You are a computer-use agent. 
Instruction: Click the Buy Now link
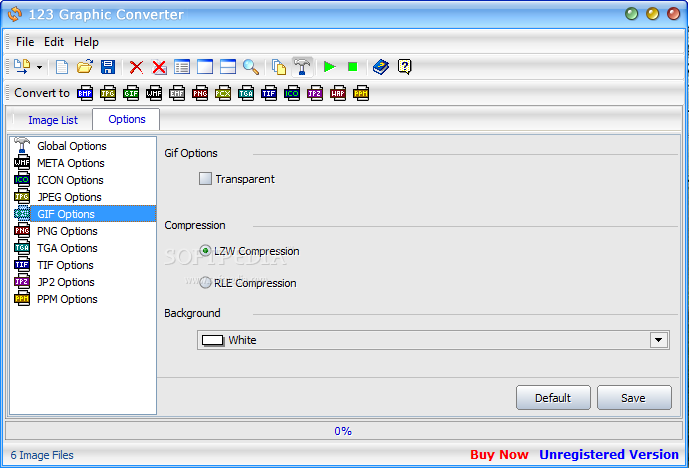point(499,454)
